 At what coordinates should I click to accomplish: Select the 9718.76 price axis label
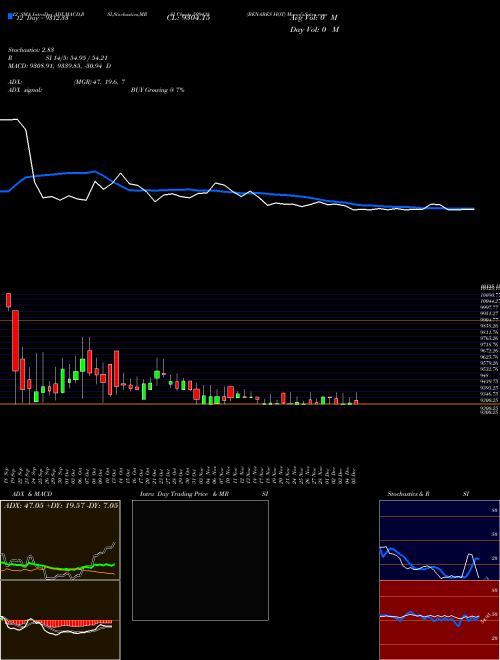pyautogui.click(x=490, y=344)
